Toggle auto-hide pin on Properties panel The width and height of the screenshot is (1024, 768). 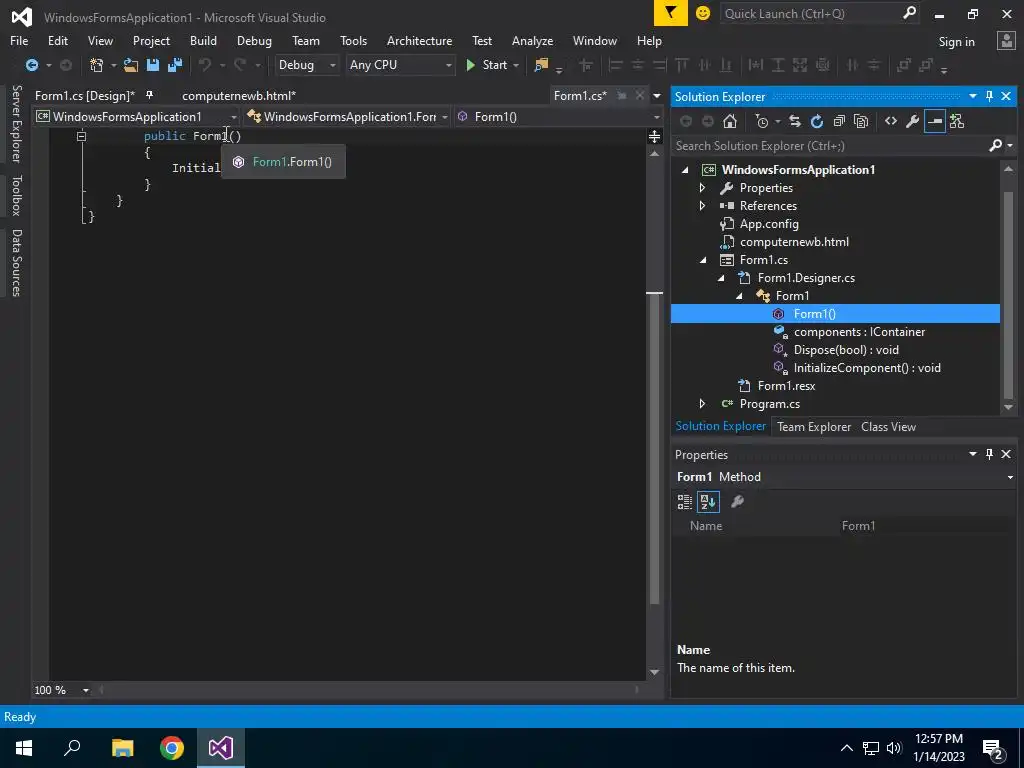[989, 454]
